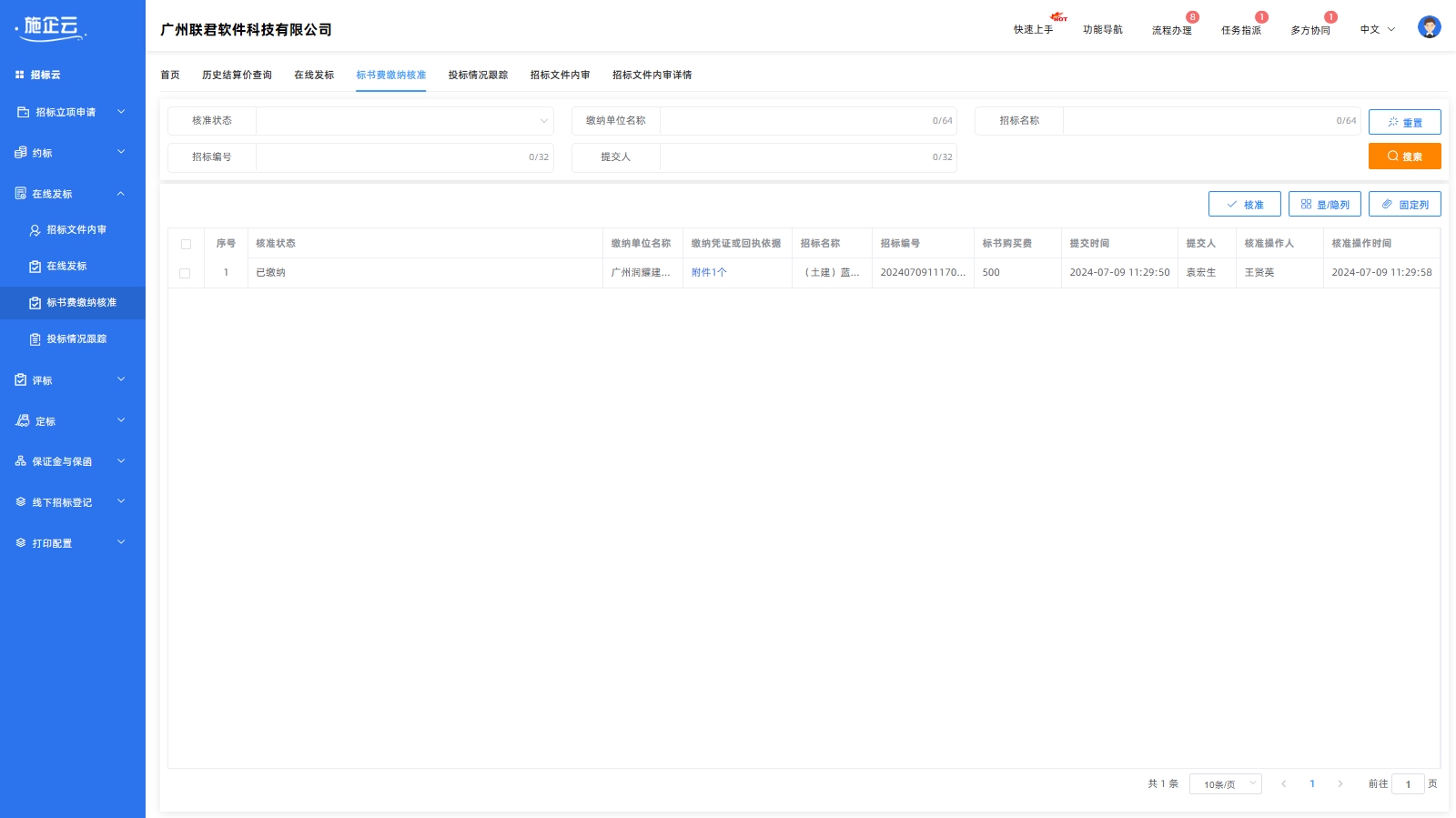Click the 多方协同 notification badge

[x=1330, y=17]
